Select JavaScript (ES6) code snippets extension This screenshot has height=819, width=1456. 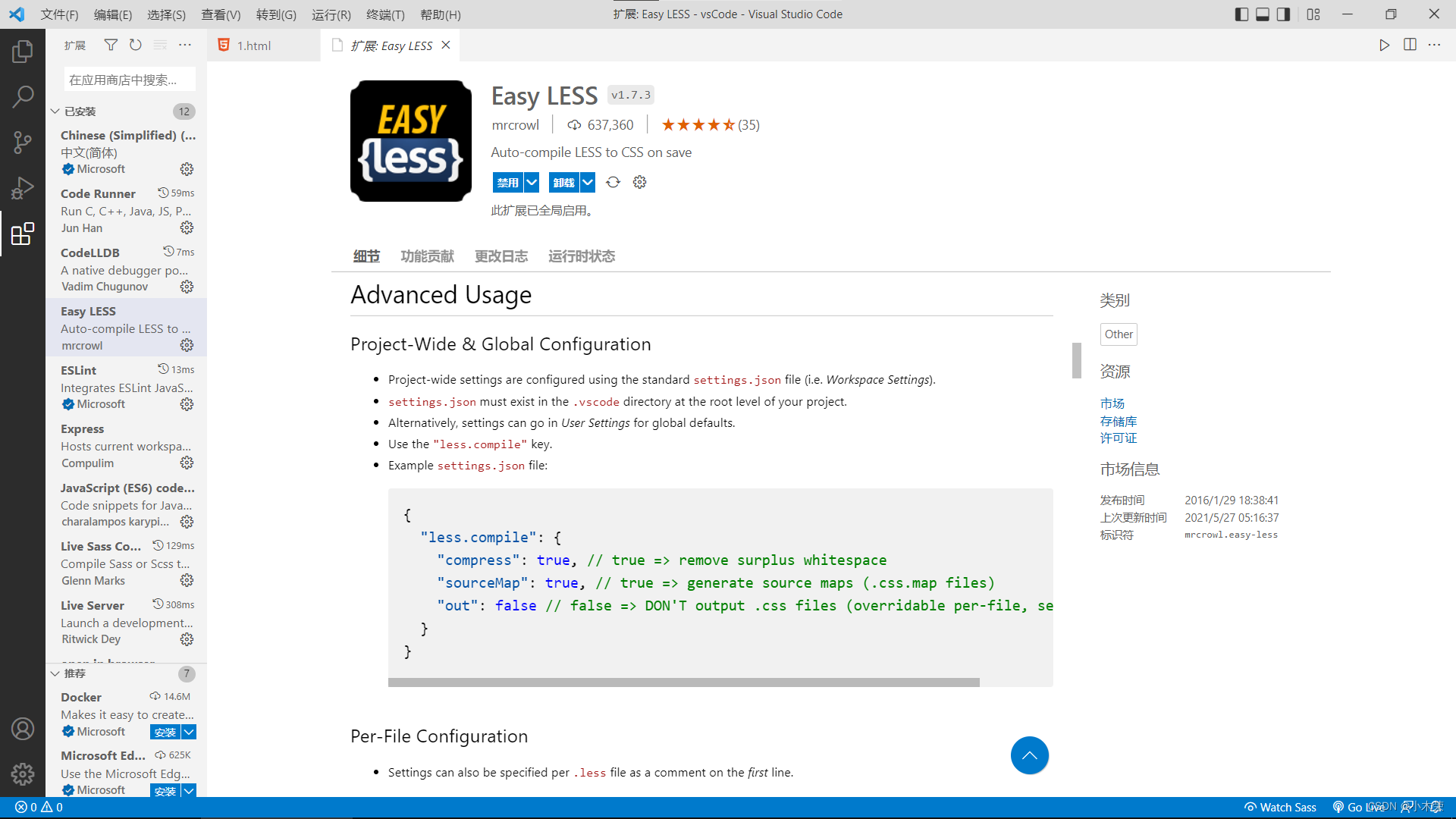(126, 504)
